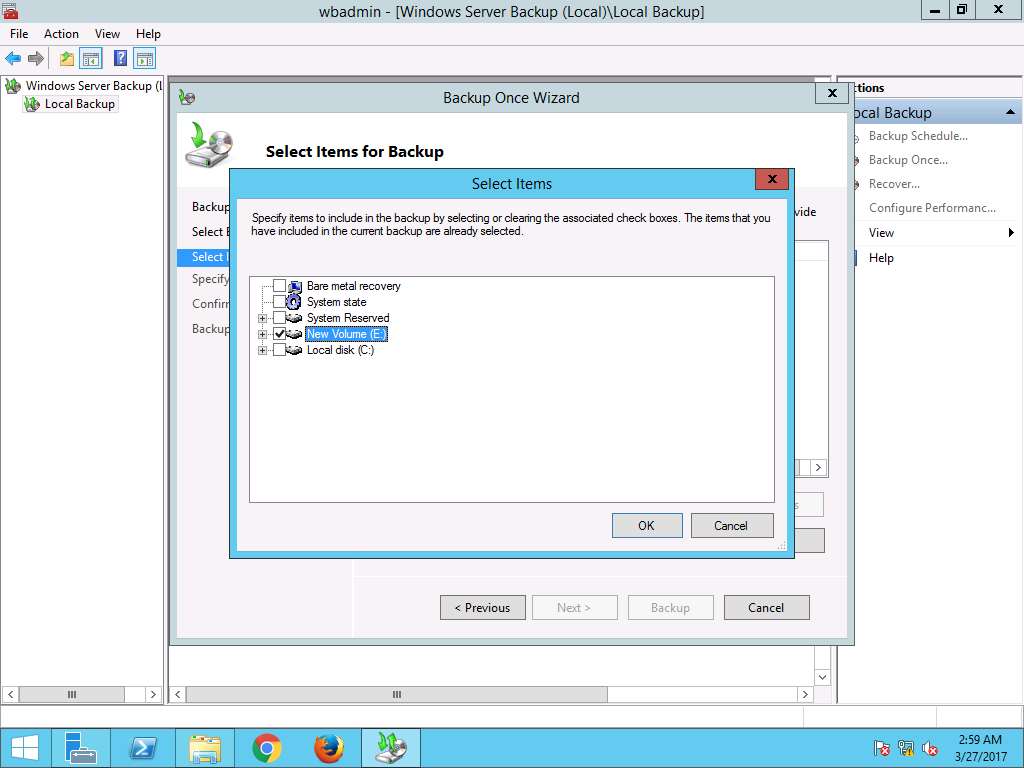Click the left tree pane horizontal scrollbar thumb
This screenshot has width=1024, height=768.
[72, 694]
